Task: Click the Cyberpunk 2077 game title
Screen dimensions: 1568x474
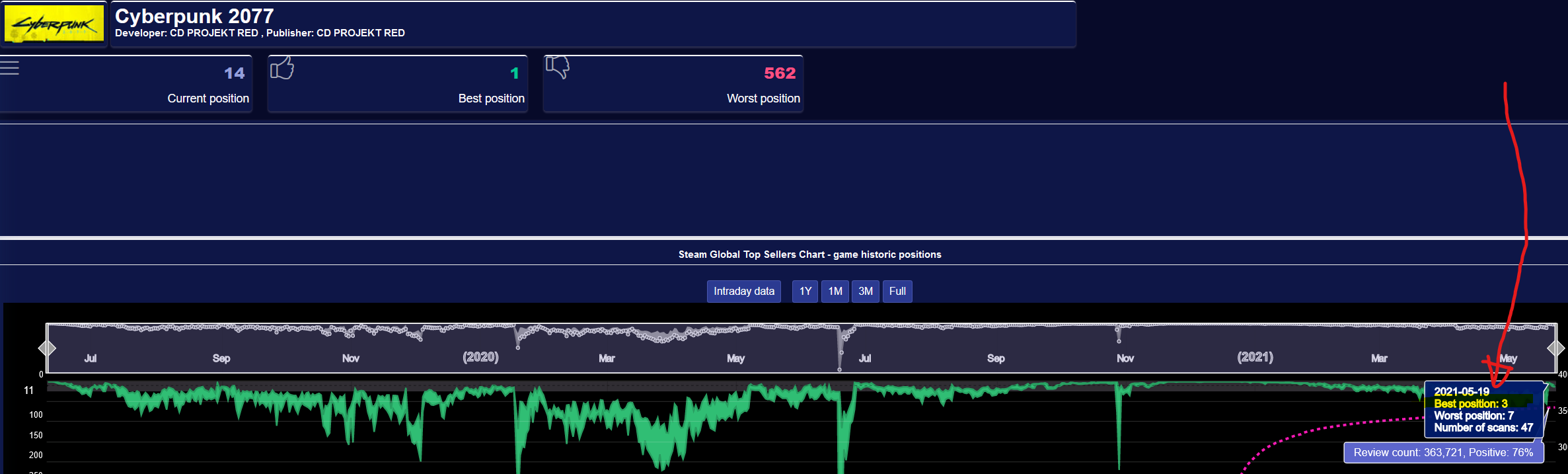Action: click(x=194, y=16)
